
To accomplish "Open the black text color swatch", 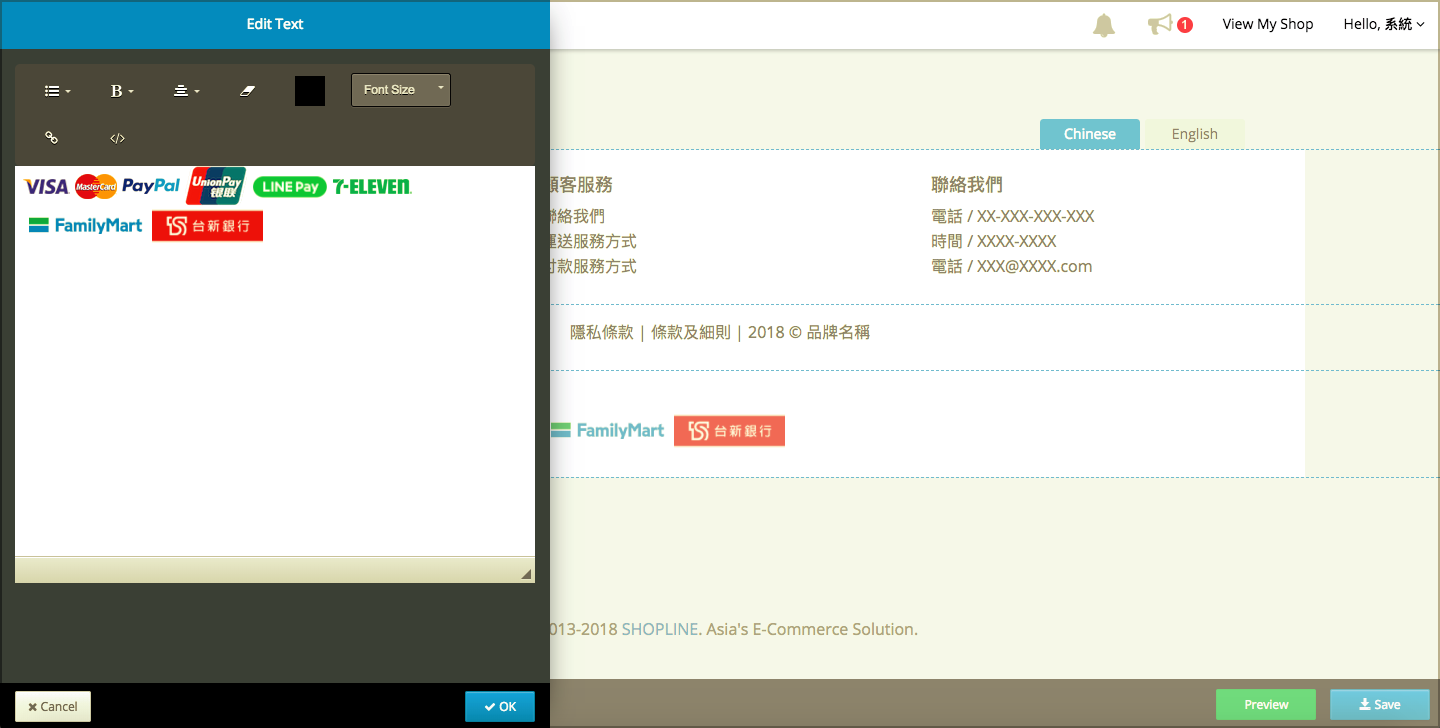I will (x=310, y=91).
